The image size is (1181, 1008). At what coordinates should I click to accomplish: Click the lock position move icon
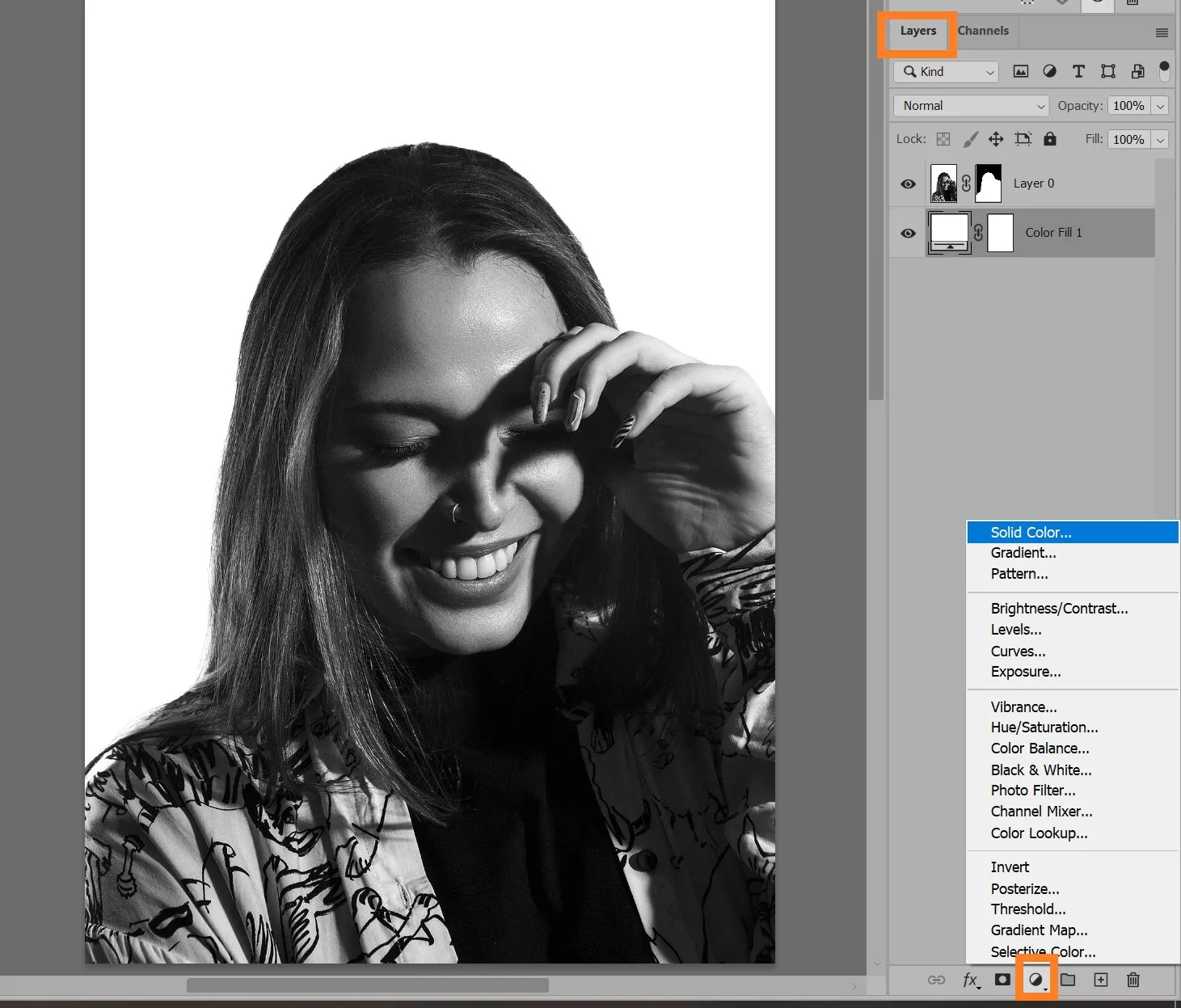(996, 139)
